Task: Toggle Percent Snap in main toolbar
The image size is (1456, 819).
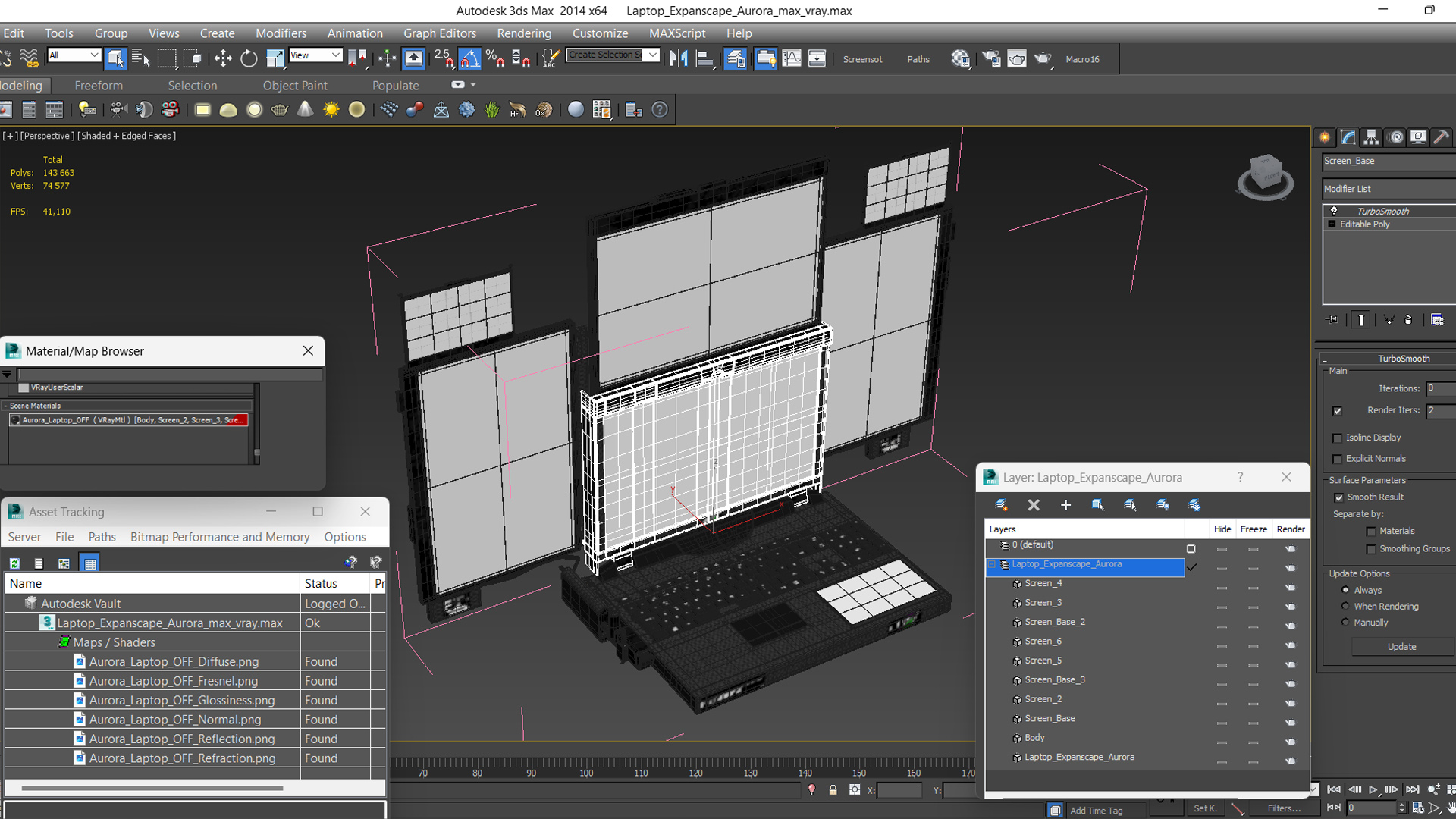Action: coord(495,58)
